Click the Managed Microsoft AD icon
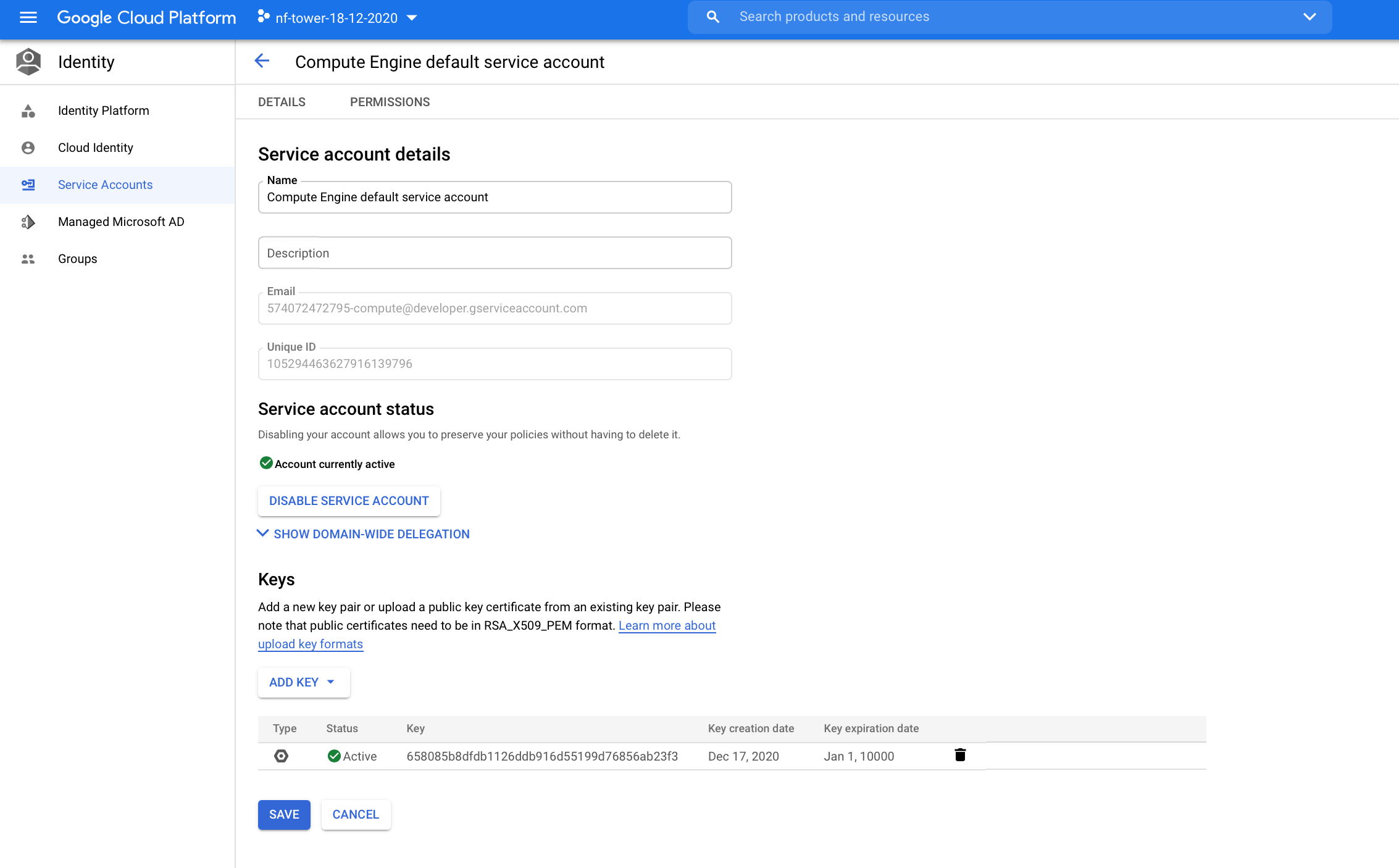The width and height of the screenshot is (1399, 868). (x=28, y=222)
